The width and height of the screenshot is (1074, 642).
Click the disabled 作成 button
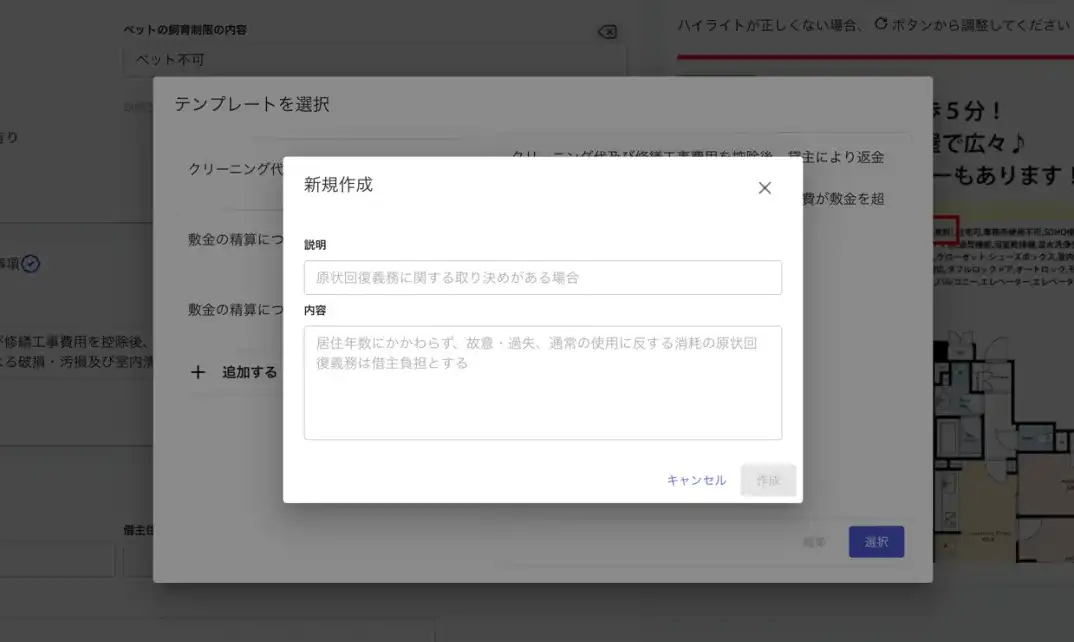[767, 480]
